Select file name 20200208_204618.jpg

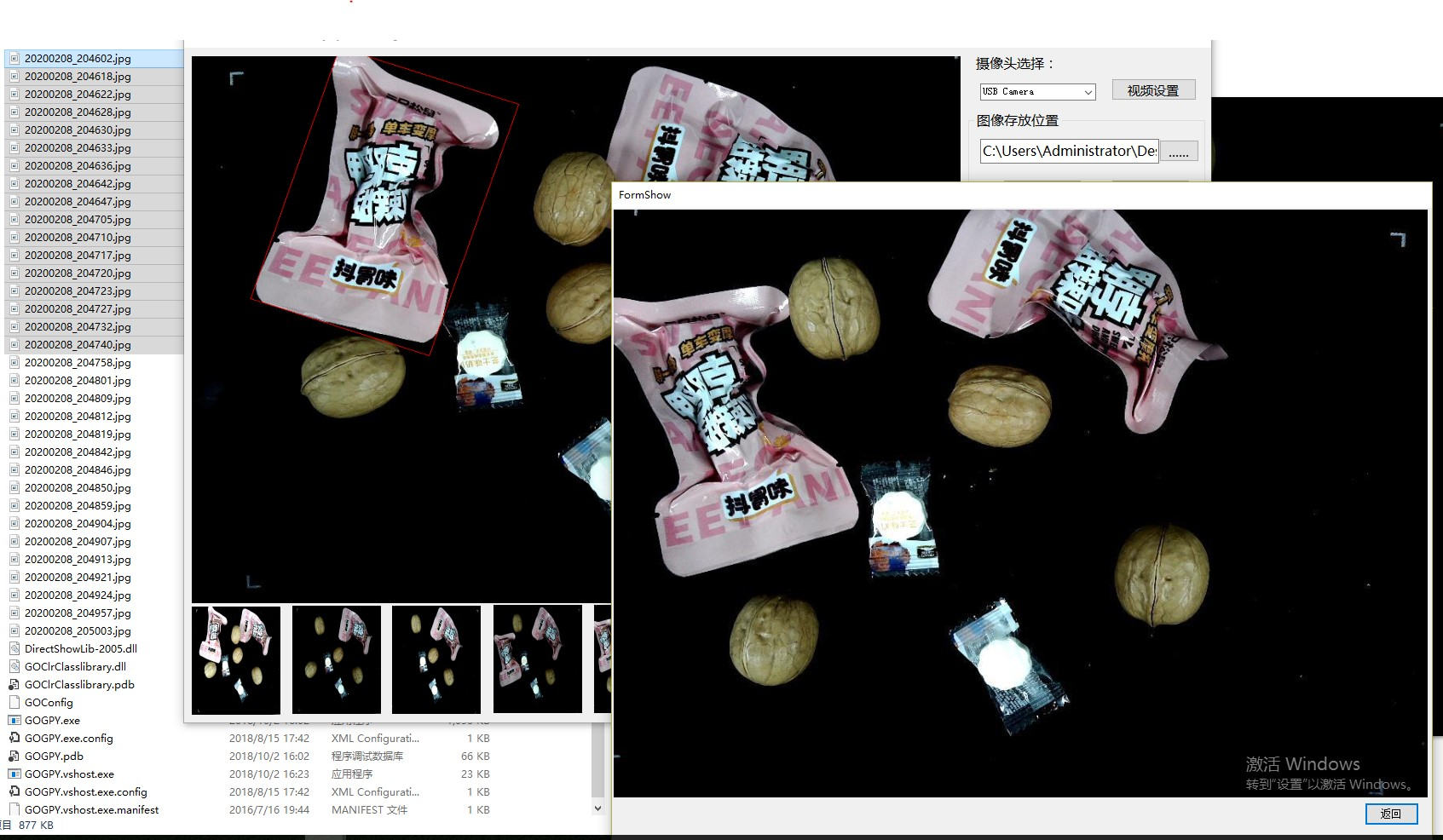point(78,77)
